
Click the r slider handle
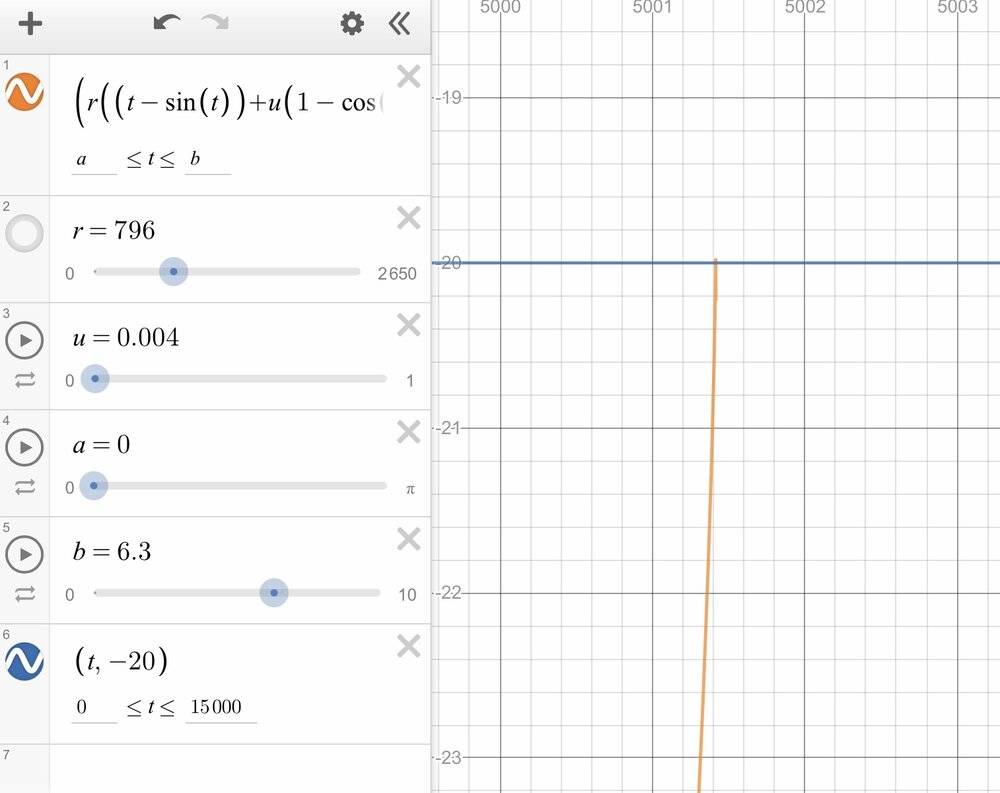(x=174, y=272)
